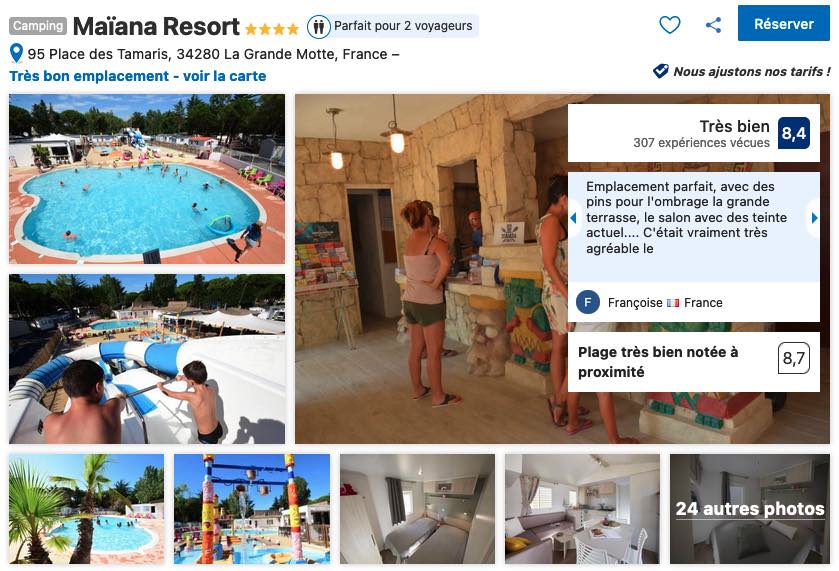Screen dimensions: 839x571
Task: Open the palm tree pool thumbnail
Action: pyautogui.click(x=87, y=509)
